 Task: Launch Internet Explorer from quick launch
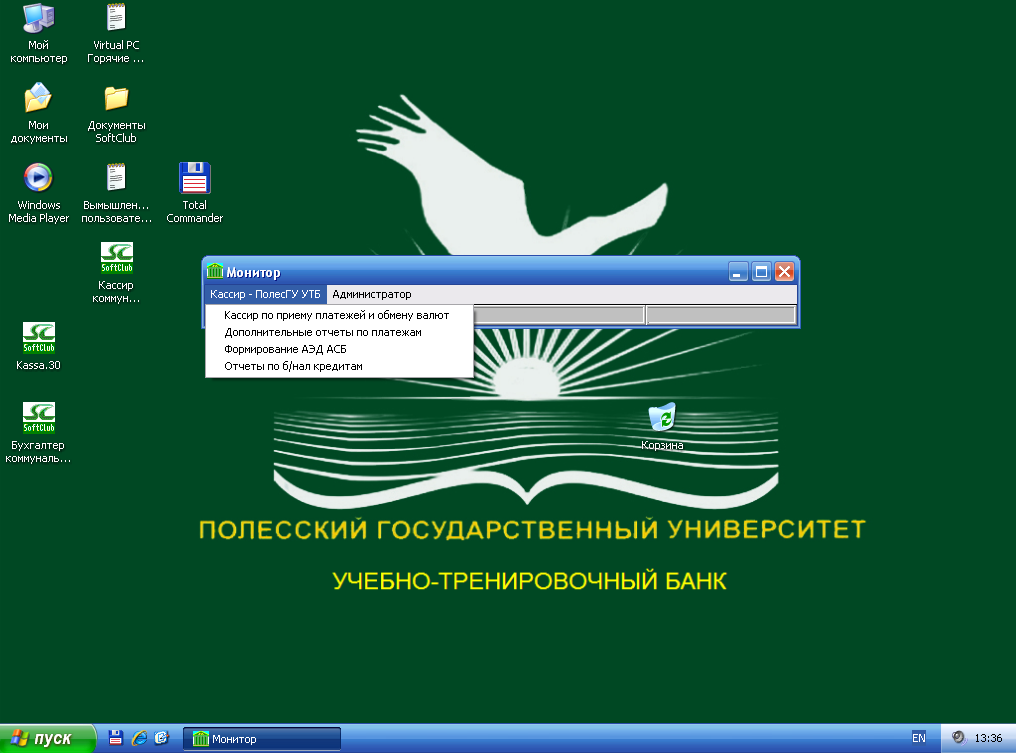(139, 737)
